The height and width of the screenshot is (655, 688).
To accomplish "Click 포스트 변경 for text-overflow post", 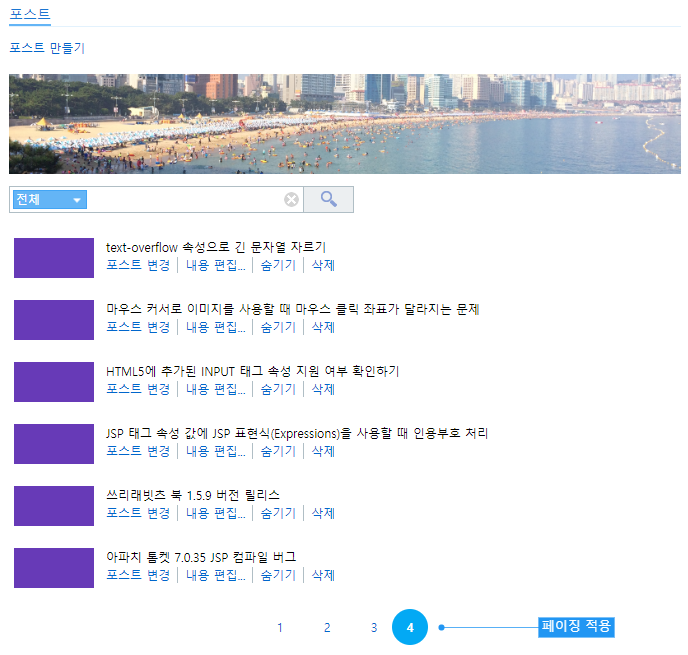I will [138, 265].
